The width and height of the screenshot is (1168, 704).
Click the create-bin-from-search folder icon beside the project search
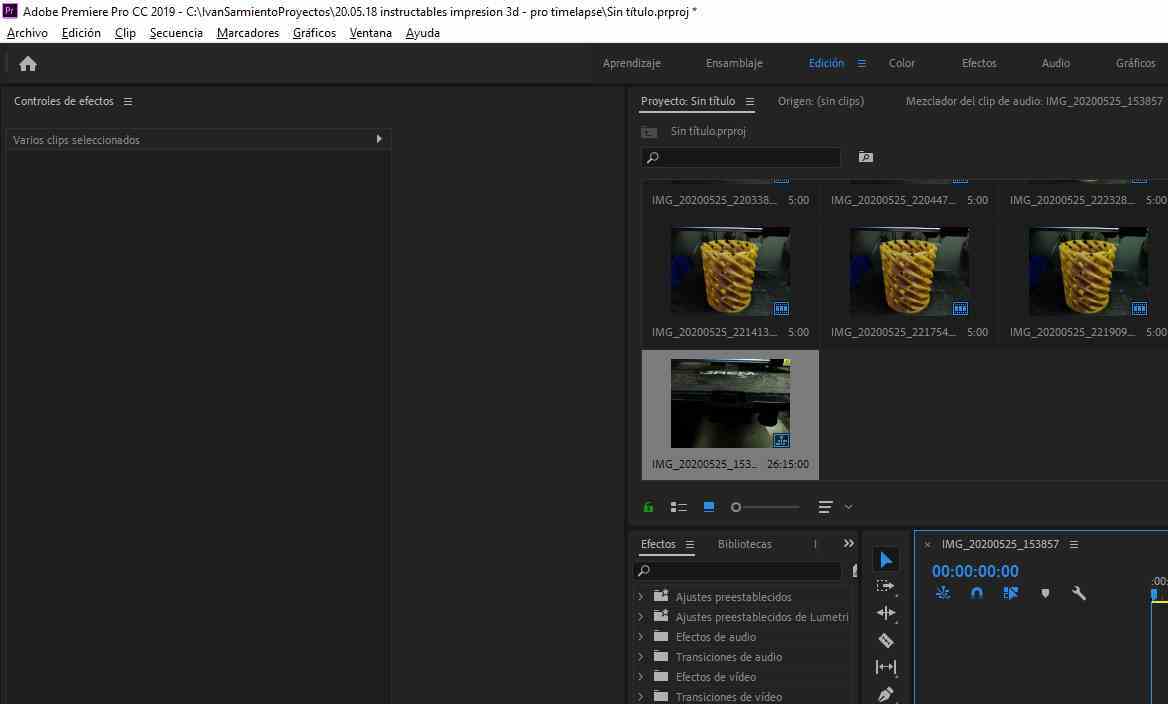click(866, 157)
